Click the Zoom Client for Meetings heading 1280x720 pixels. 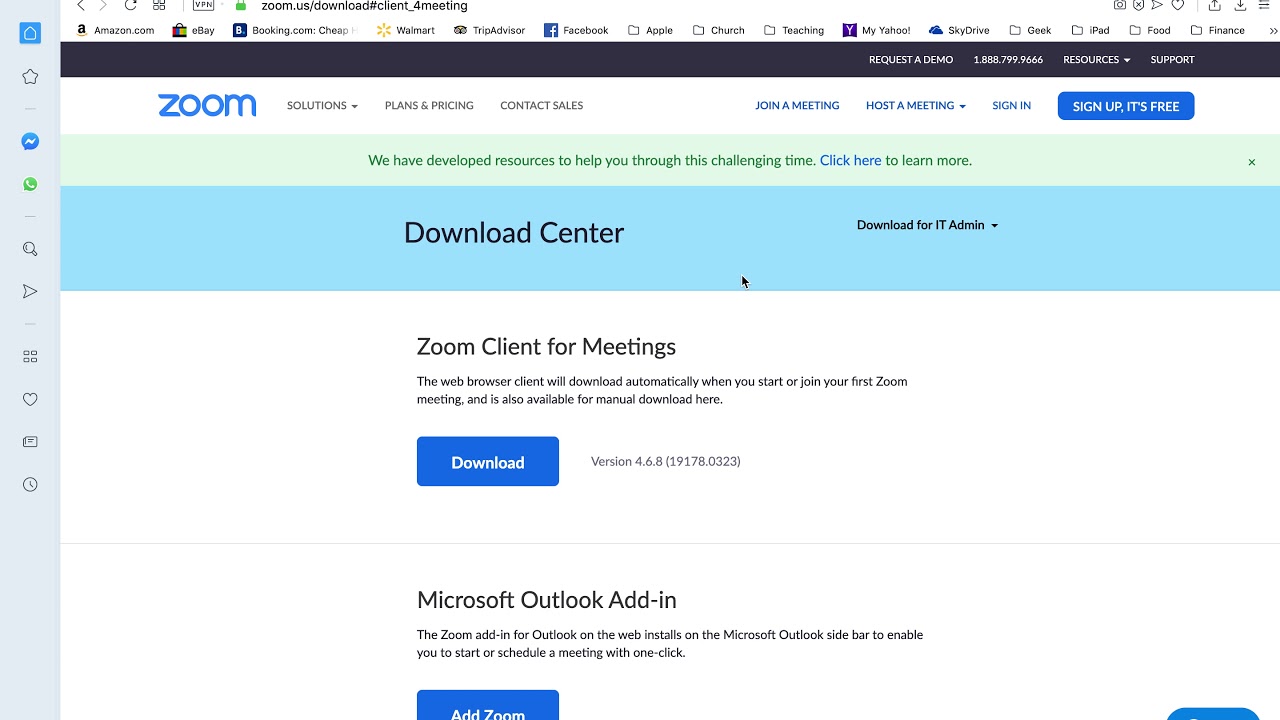tap(546, 347)
